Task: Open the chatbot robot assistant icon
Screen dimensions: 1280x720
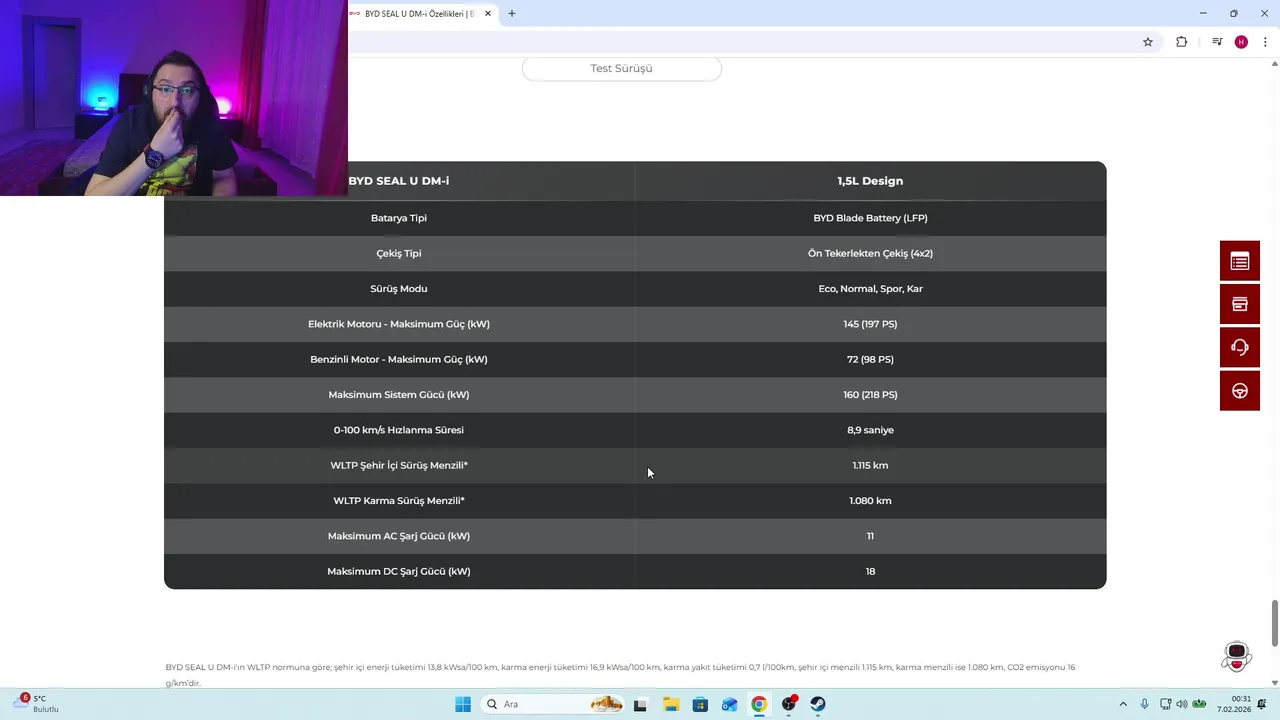Action: tap(1237, 656)
